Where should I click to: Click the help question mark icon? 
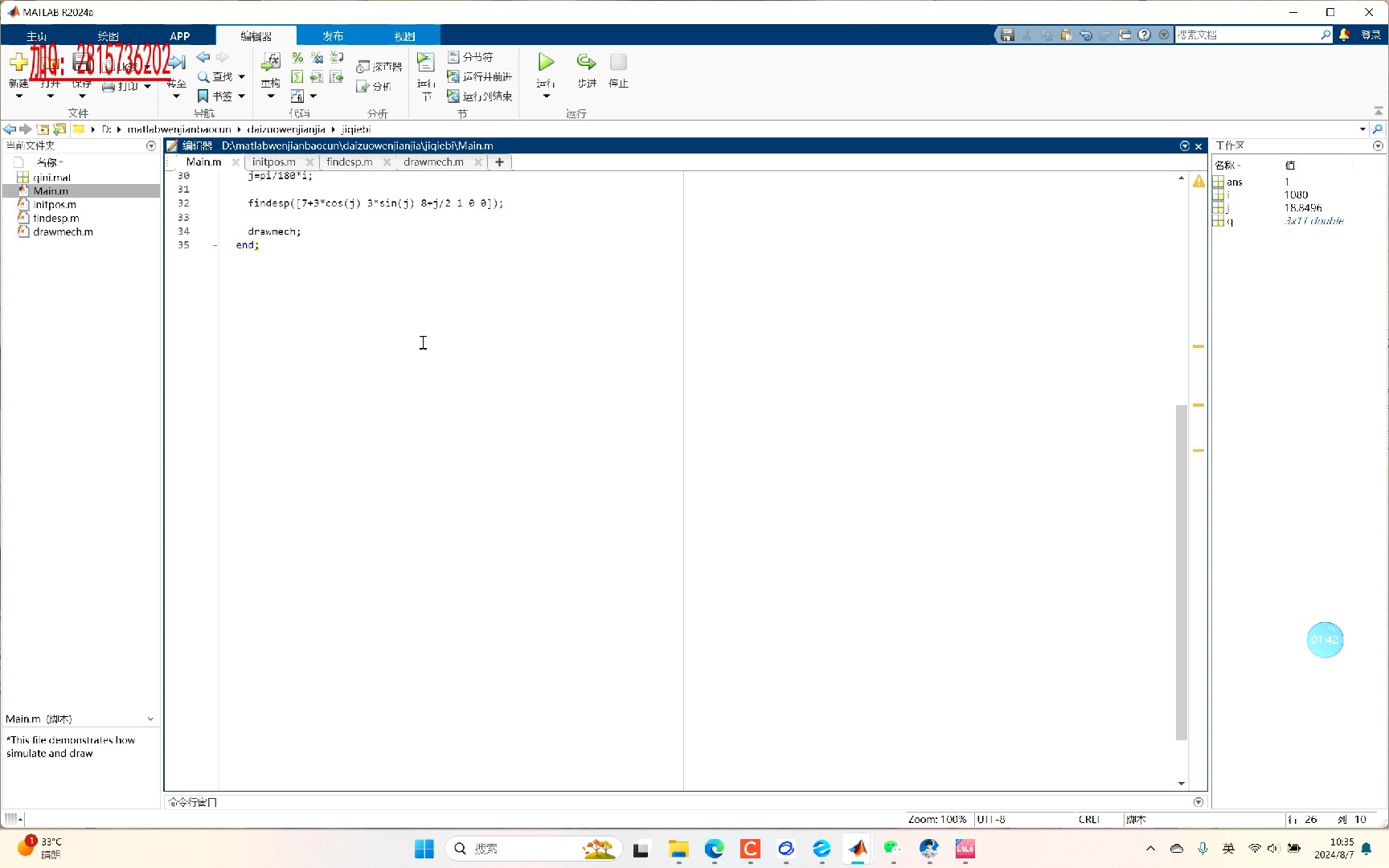click(x=1145, y=35)
